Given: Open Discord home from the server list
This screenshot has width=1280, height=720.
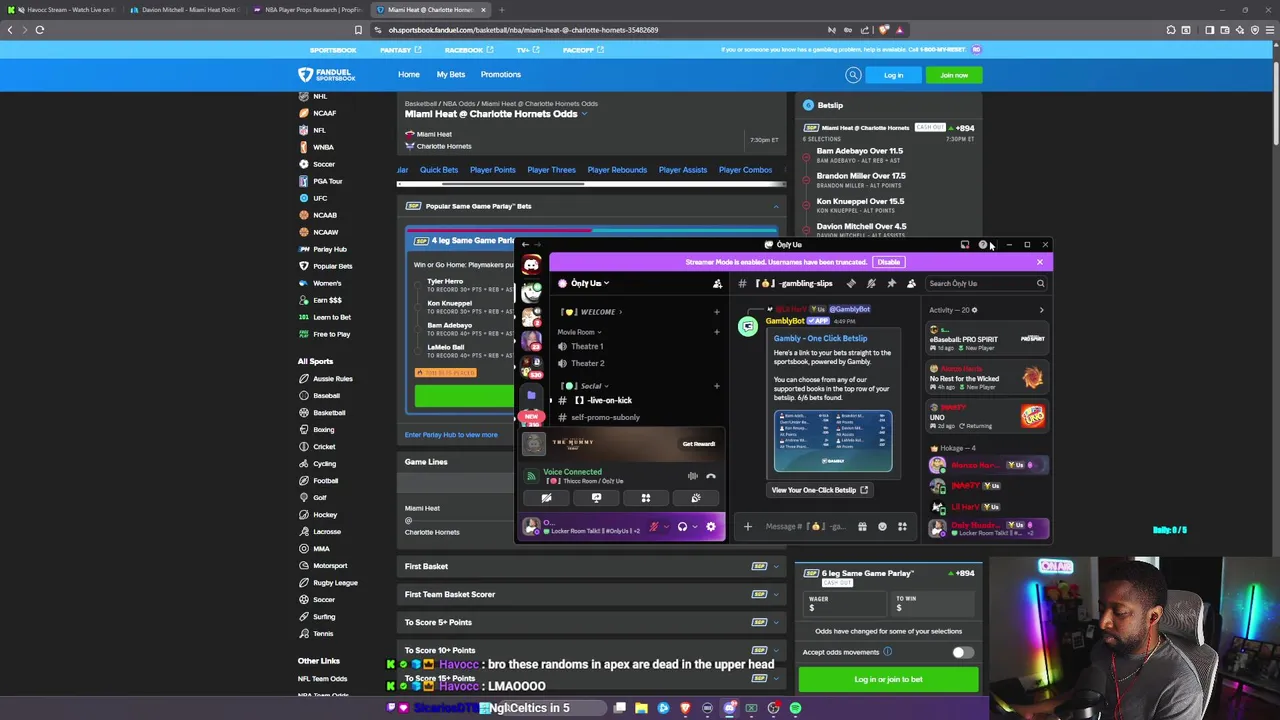Looking at the screenshot, I should point(531,265).
